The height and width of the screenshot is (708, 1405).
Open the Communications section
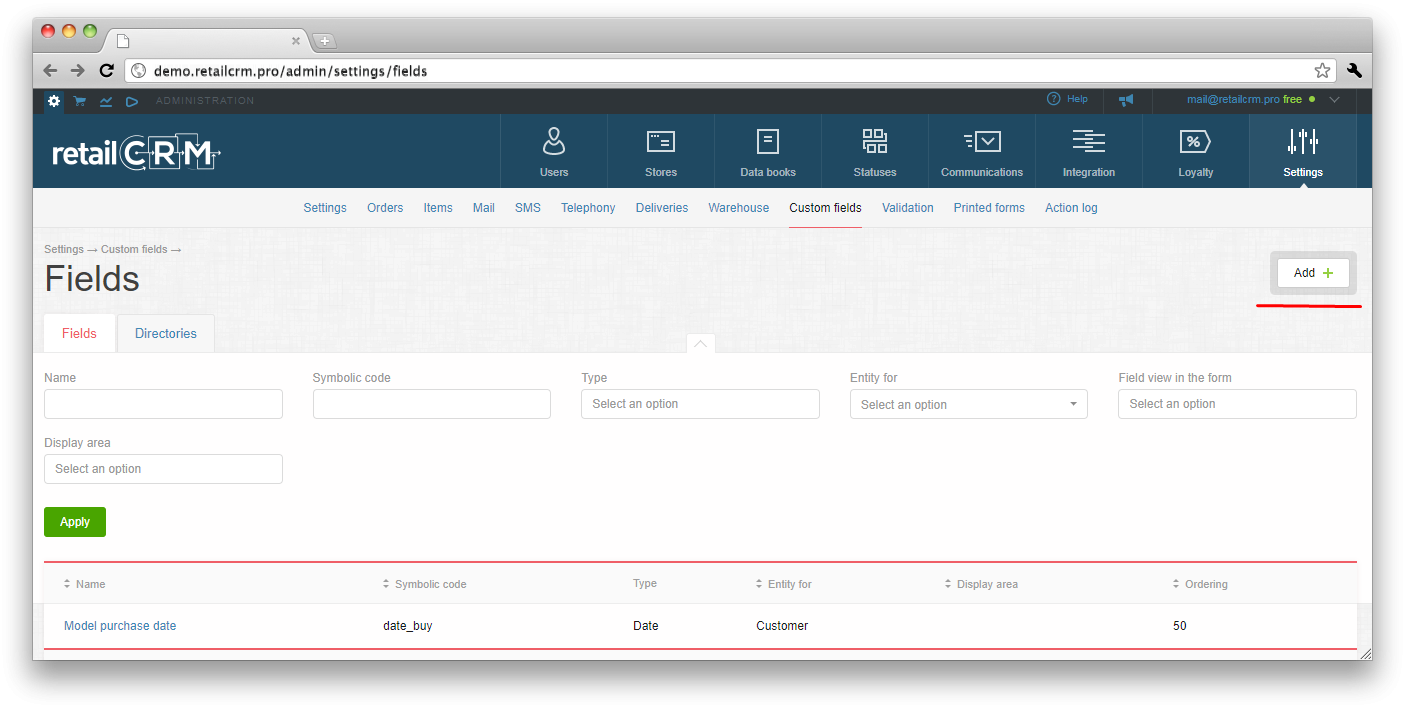click(x=982, y=151)
